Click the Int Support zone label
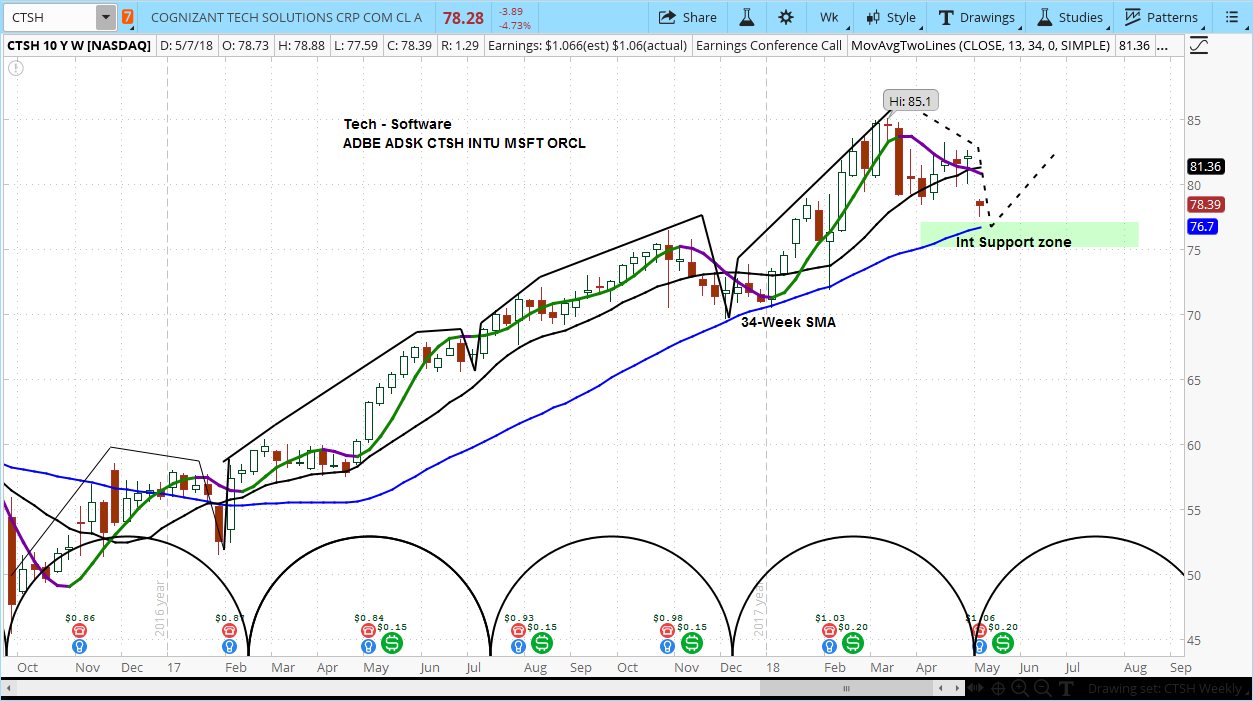This screenshot has width=1253, height=701. (x=1013, y=243)
